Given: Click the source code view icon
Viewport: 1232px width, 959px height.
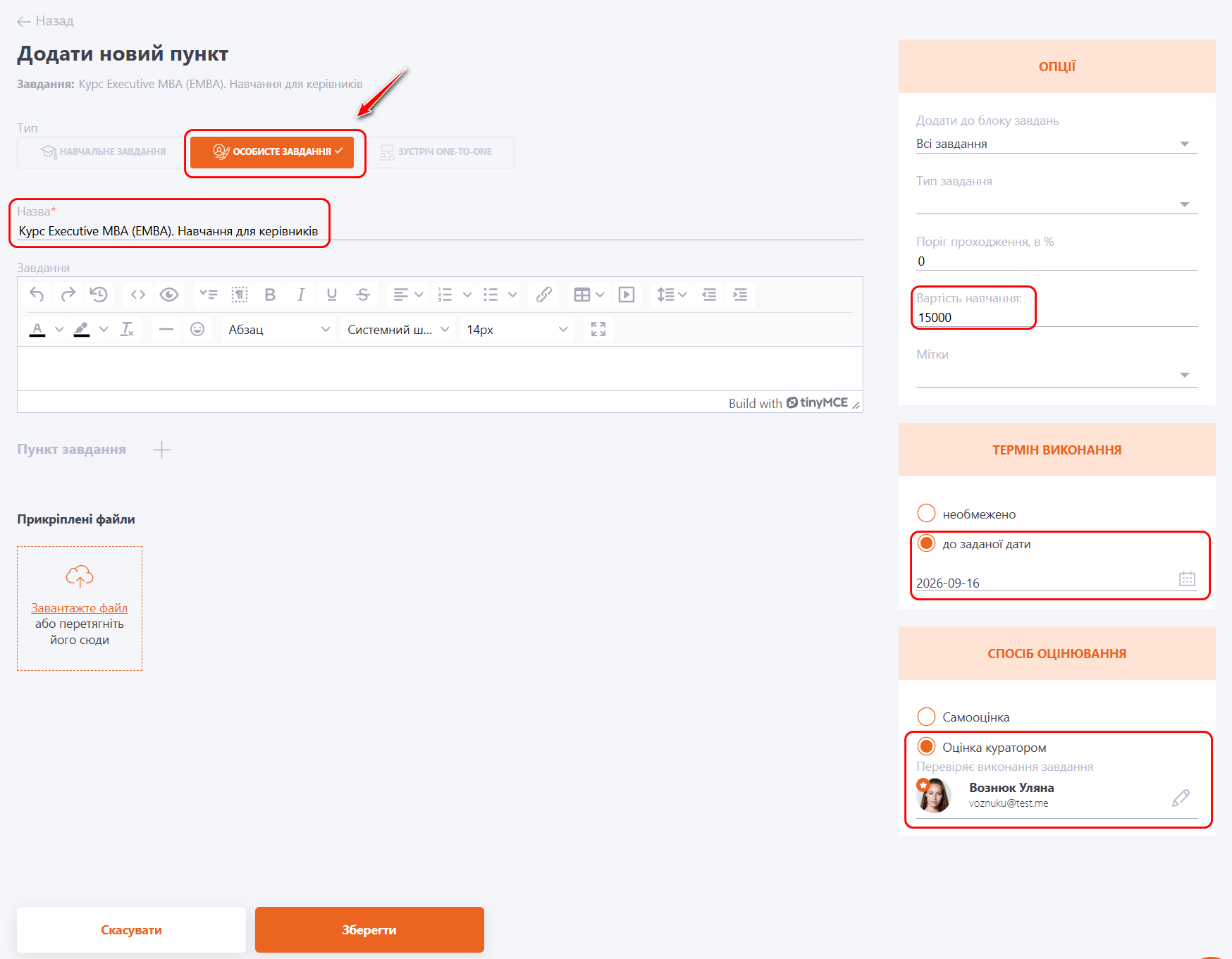Looking at the screenshot, I should (138, 295).
